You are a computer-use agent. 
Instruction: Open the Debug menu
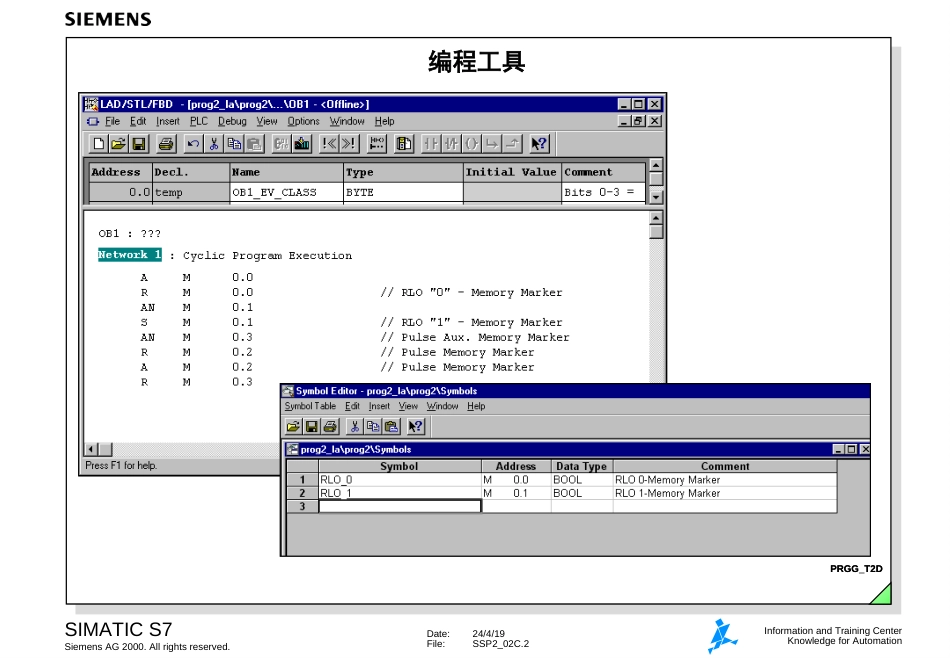coord(232,121)
